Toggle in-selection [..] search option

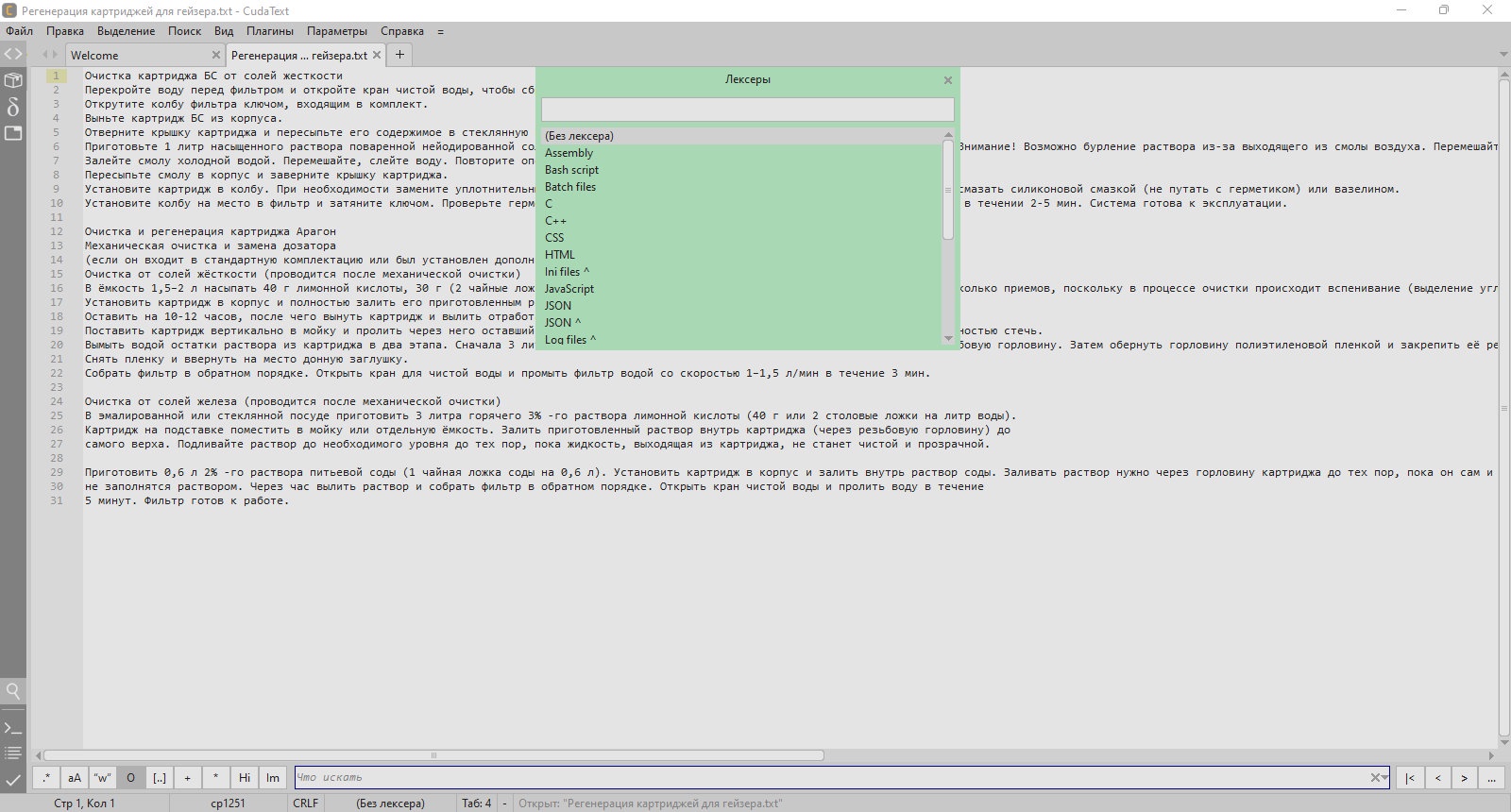pyautogui.click(x=160, y=778)
